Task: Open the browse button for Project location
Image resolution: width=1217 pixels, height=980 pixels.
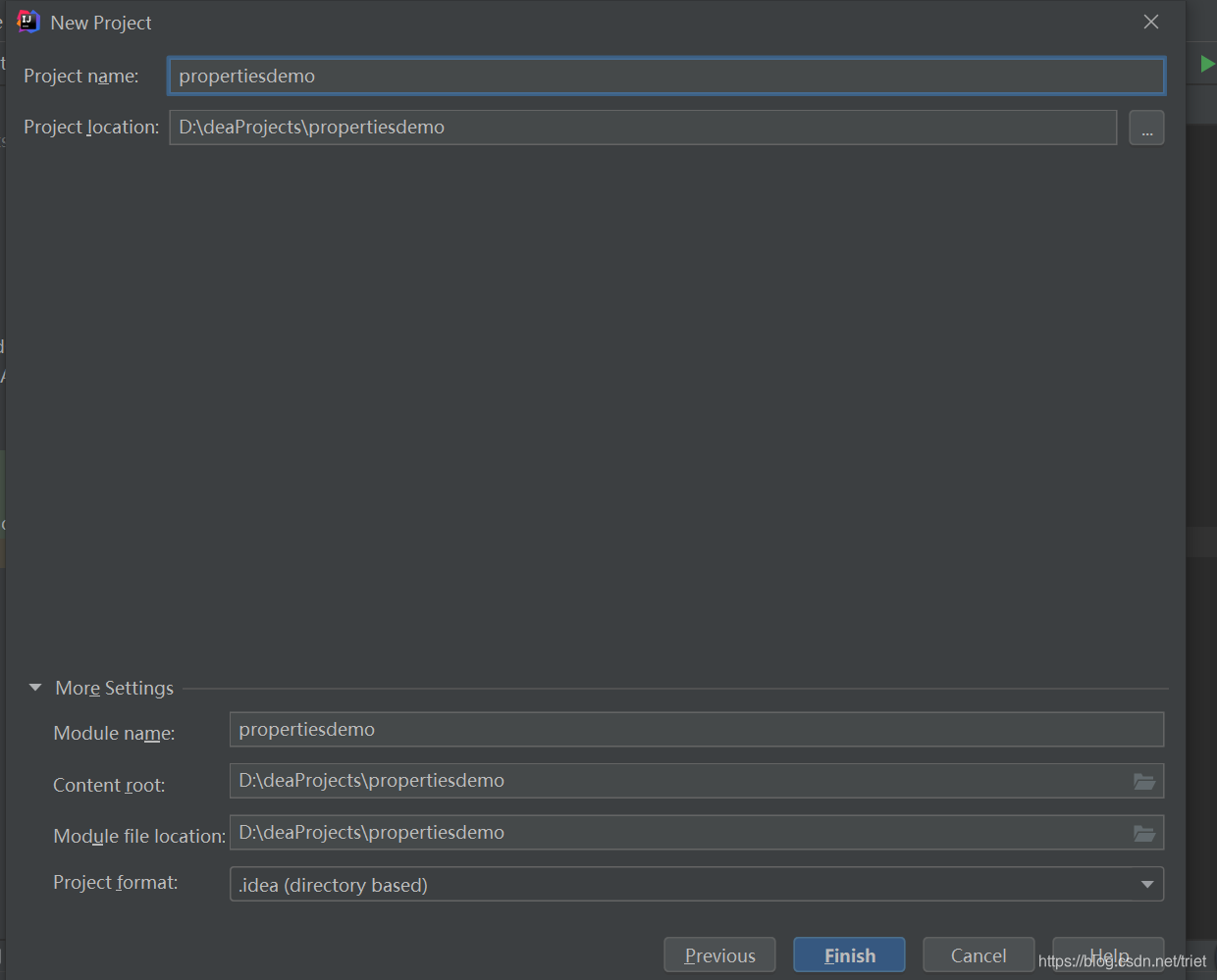Action: pyautogui.click(x=1146, y=128)
